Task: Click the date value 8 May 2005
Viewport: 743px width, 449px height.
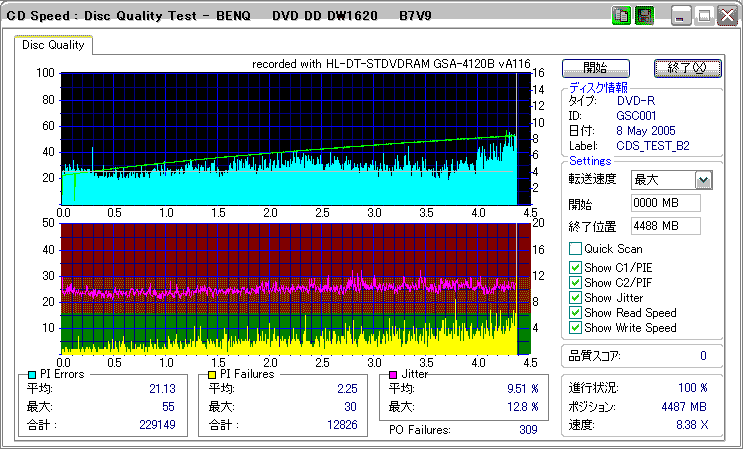Action: tap(646, 130)
